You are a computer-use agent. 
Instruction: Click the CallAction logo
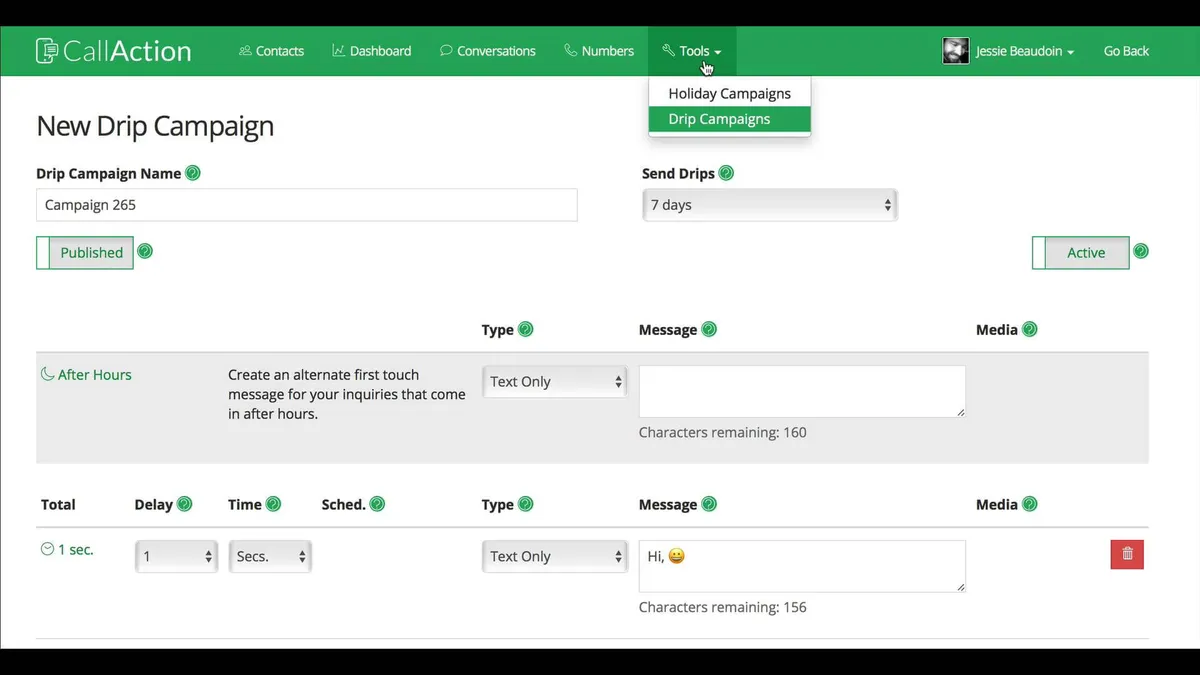point(113,51)
